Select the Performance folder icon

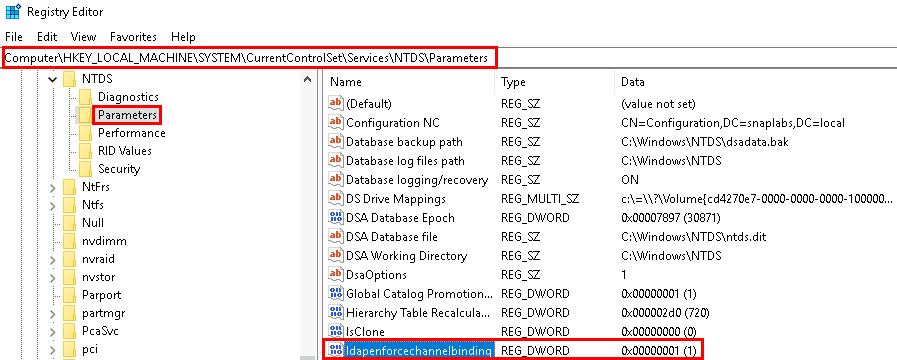85,133
